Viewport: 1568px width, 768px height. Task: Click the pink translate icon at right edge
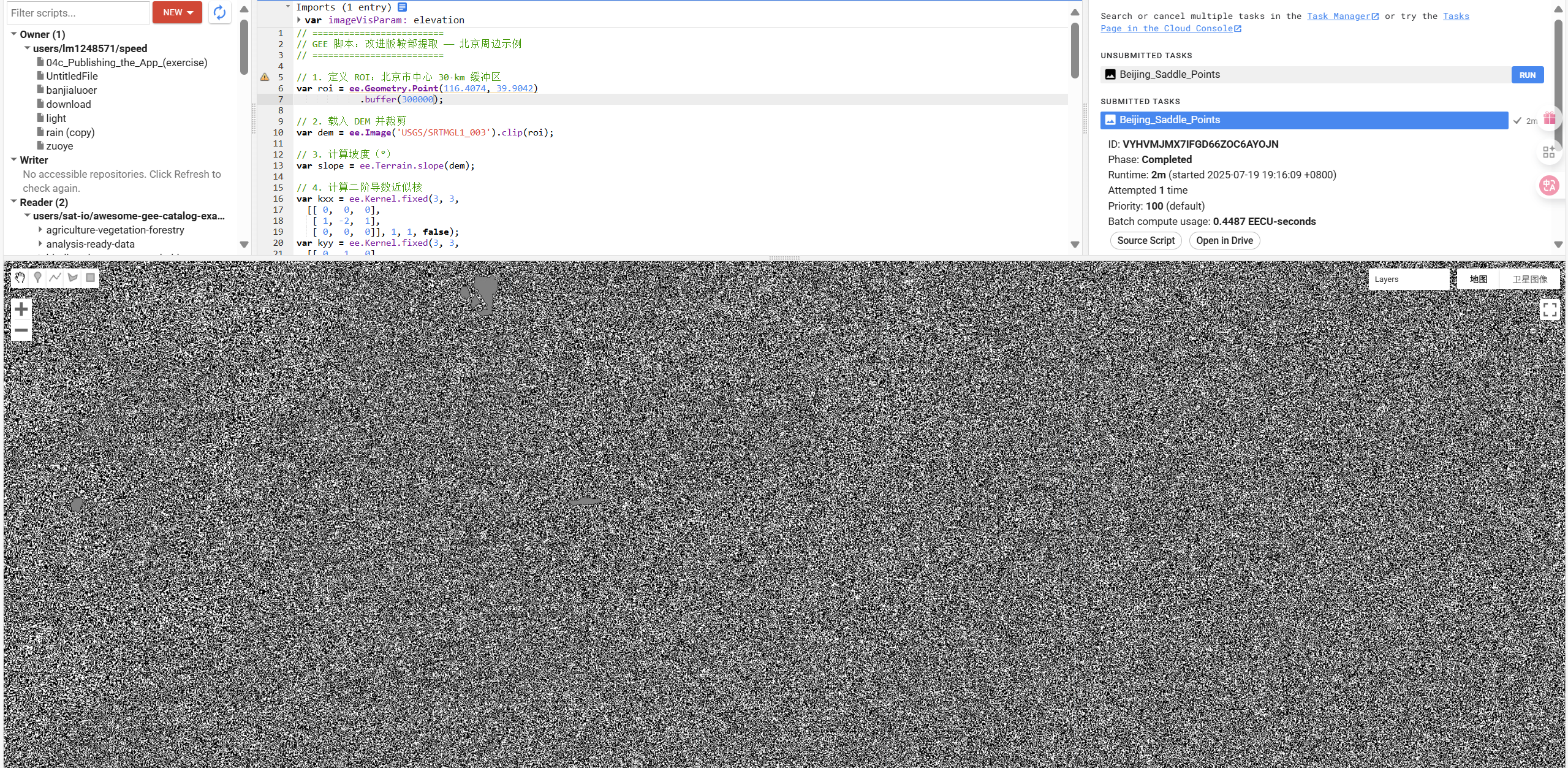pos(1549,185)
